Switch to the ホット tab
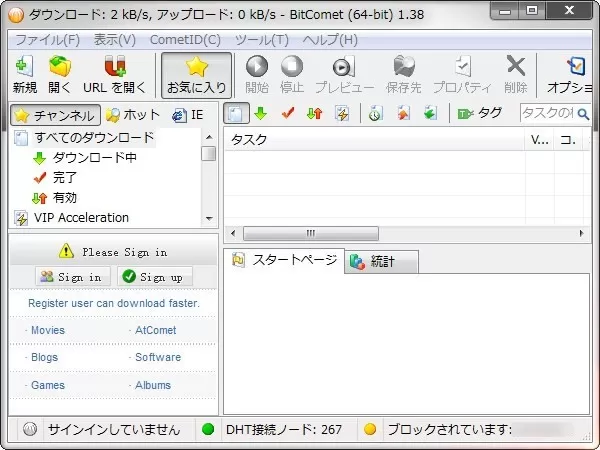 (132, 115)
